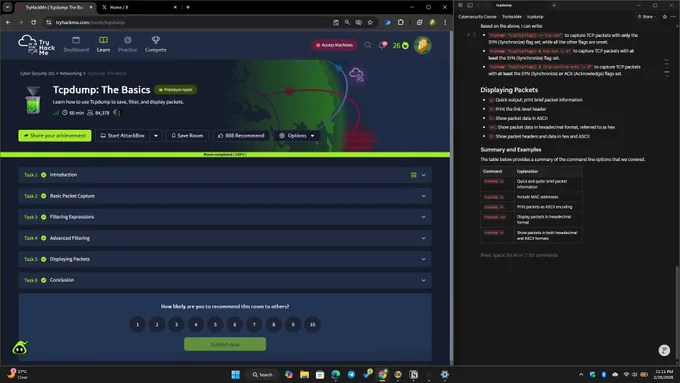Open the TryHackMe site search icon
This screenshot has height=383, width=680.
pos(368,45)
